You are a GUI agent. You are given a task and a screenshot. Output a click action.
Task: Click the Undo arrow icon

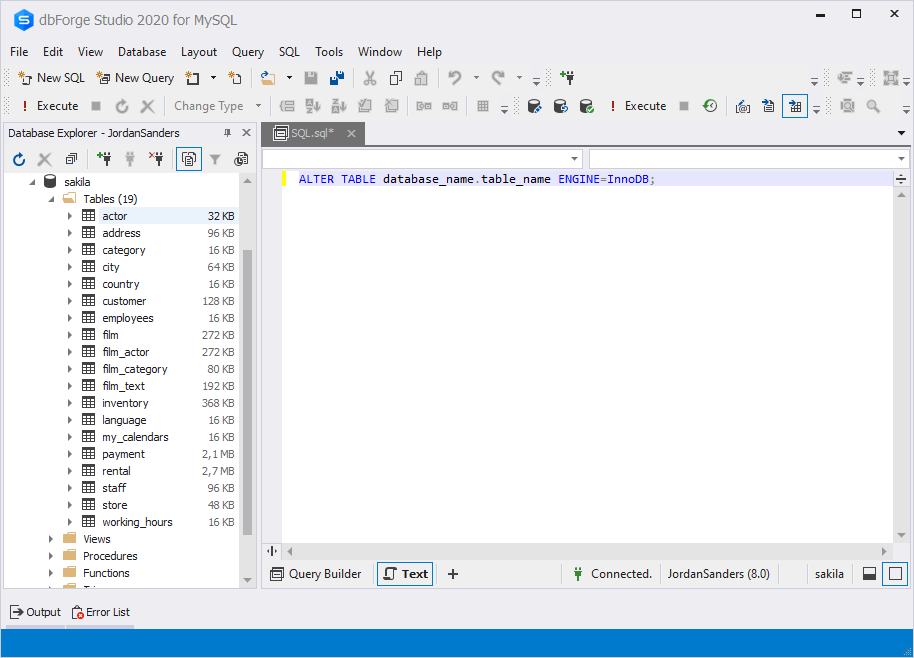[455, 78]
